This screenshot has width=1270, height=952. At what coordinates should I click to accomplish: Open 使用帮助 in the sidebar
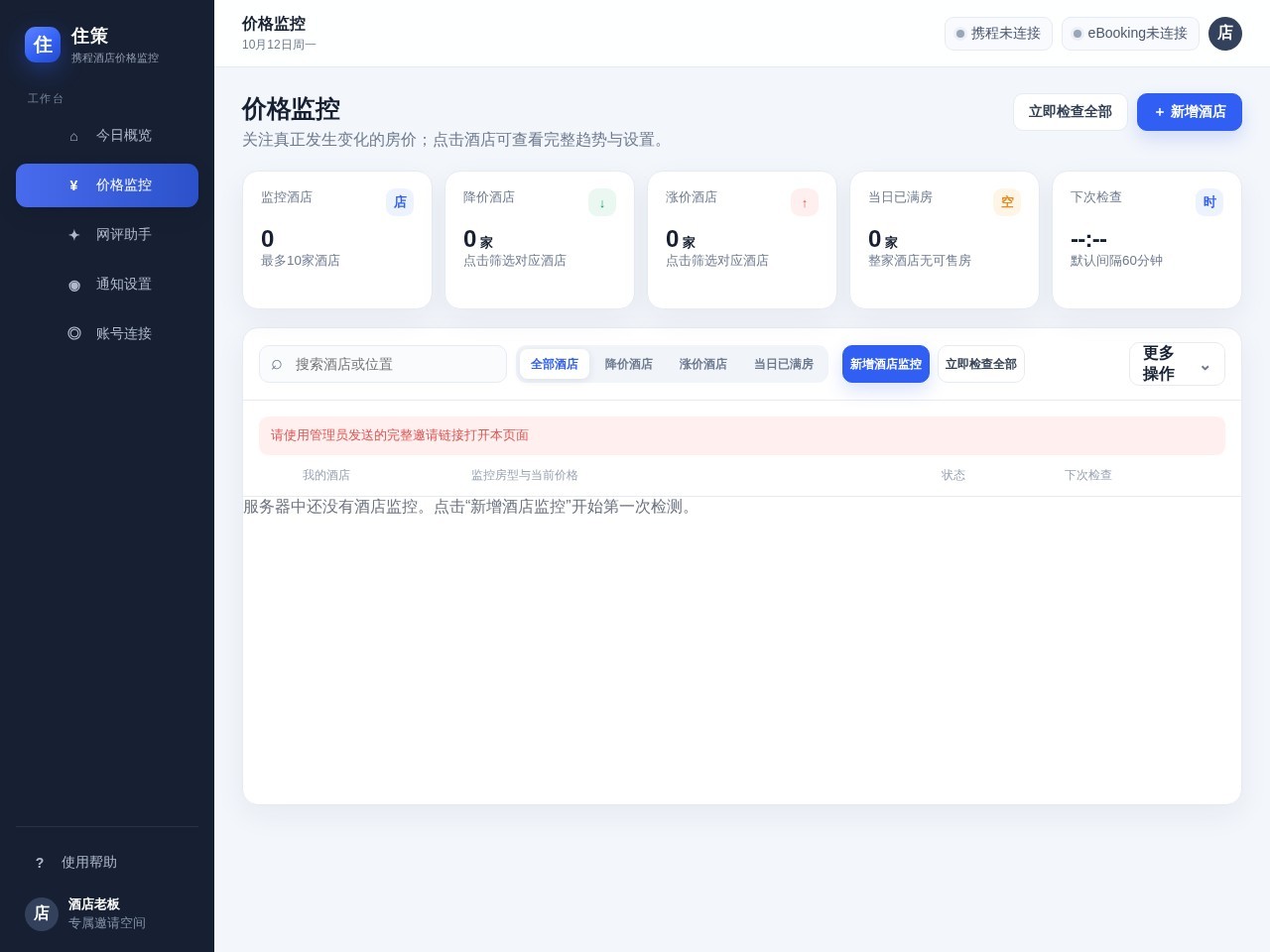[x=107, y=863]
